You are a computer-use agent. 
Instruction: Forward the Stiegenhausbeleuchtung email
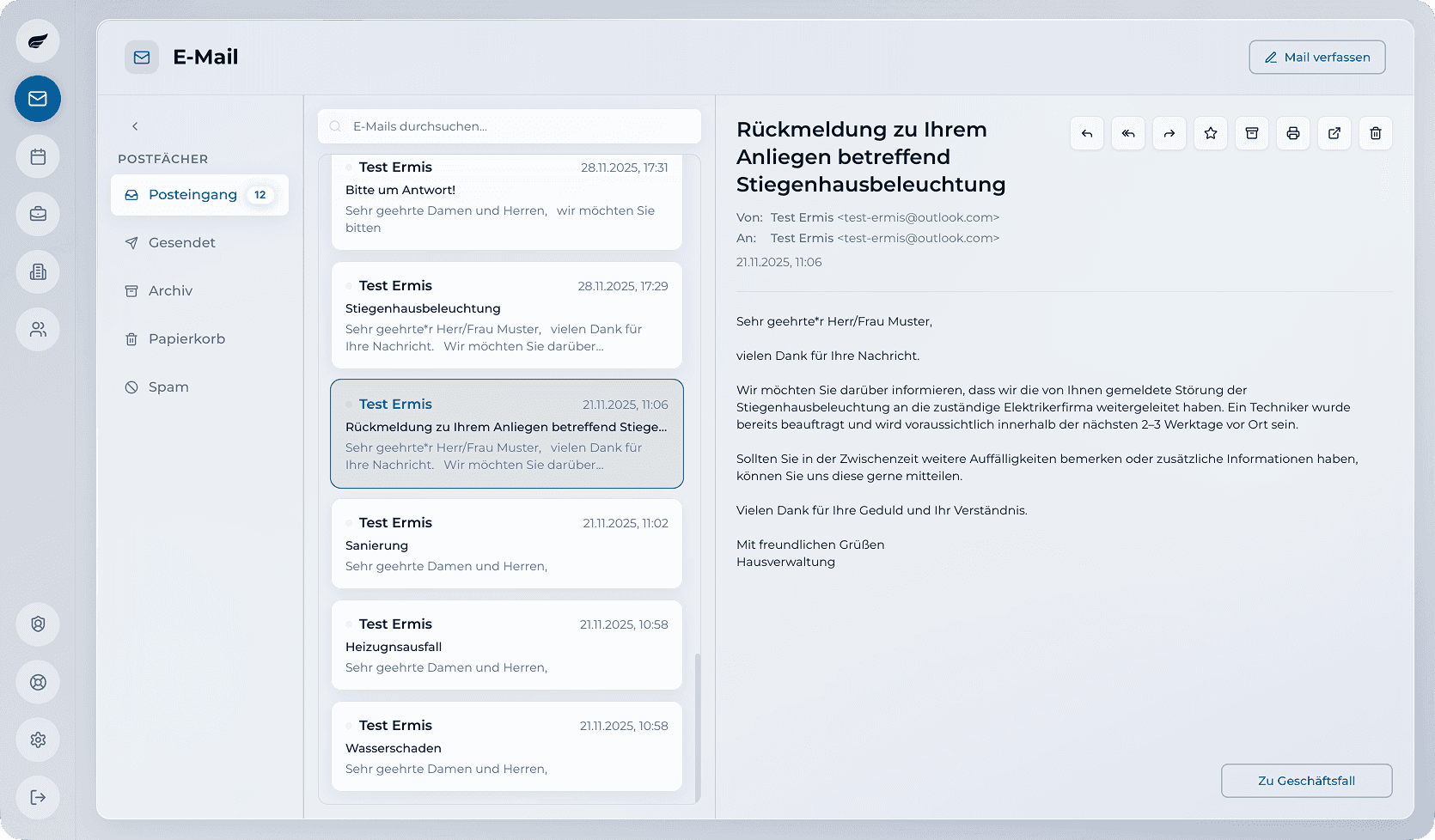(x=1169, y=133)
